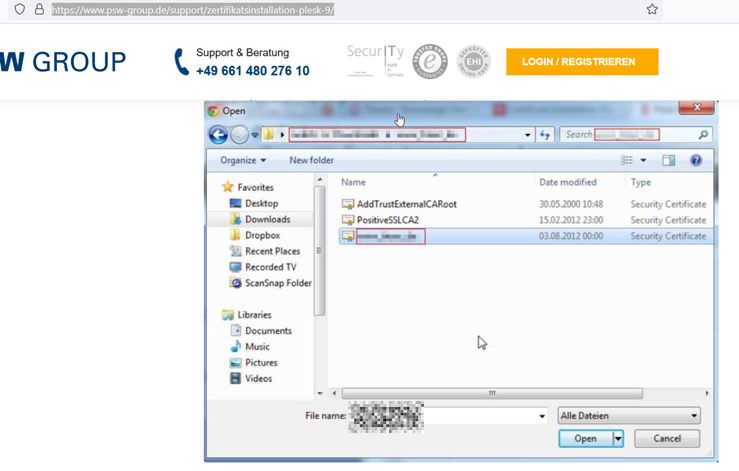739x471 pixels.
Task: Toggle the preview pane icon
Action: [x=669, y=160]
